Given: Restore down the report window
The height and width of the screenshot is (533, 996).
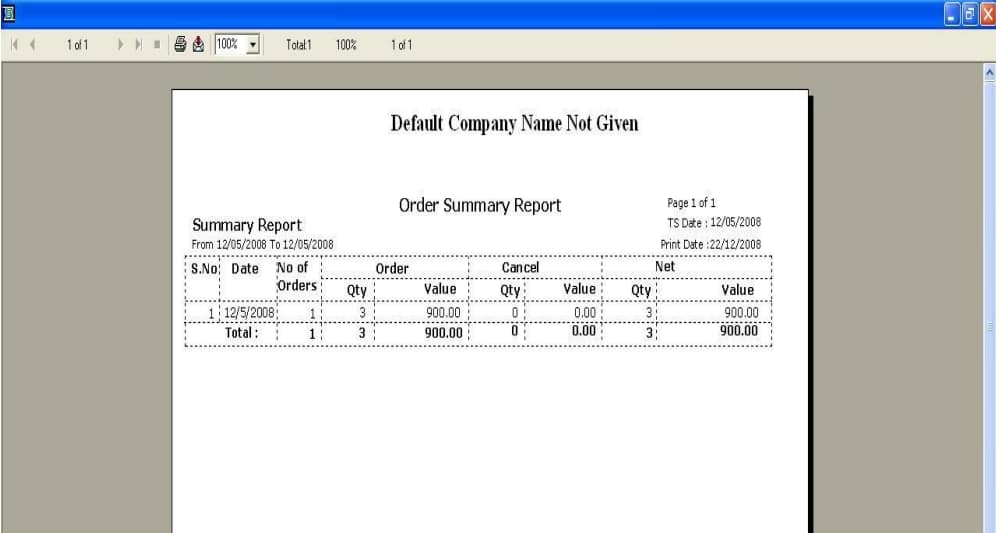Looking at the screenshot, I should point(969,13).
